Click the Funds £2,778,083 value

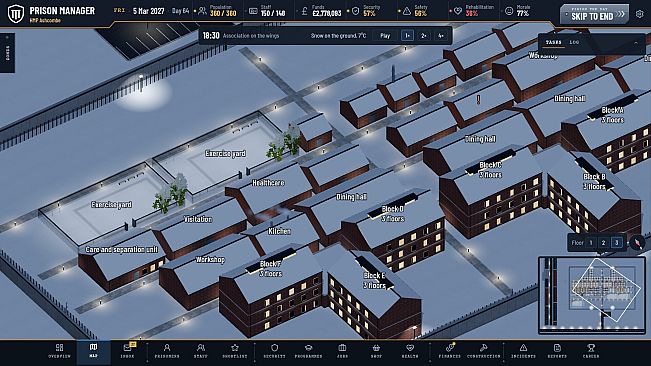pos(326,14)
